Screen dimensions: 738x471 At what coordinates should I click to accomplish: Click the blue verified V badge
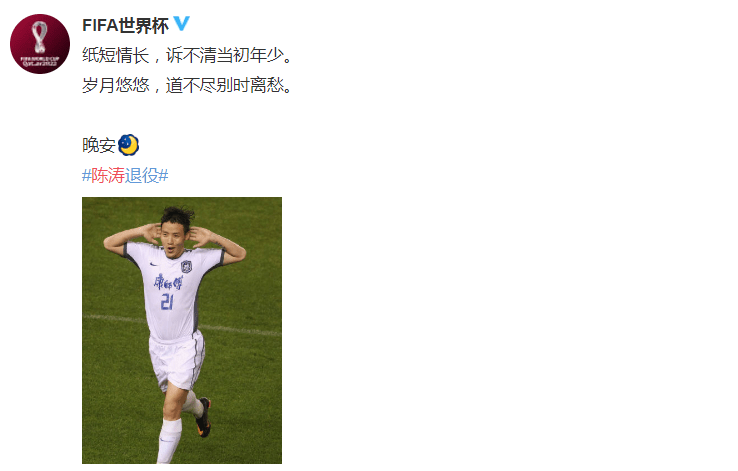pyautogui.click(x=182, y=24)
